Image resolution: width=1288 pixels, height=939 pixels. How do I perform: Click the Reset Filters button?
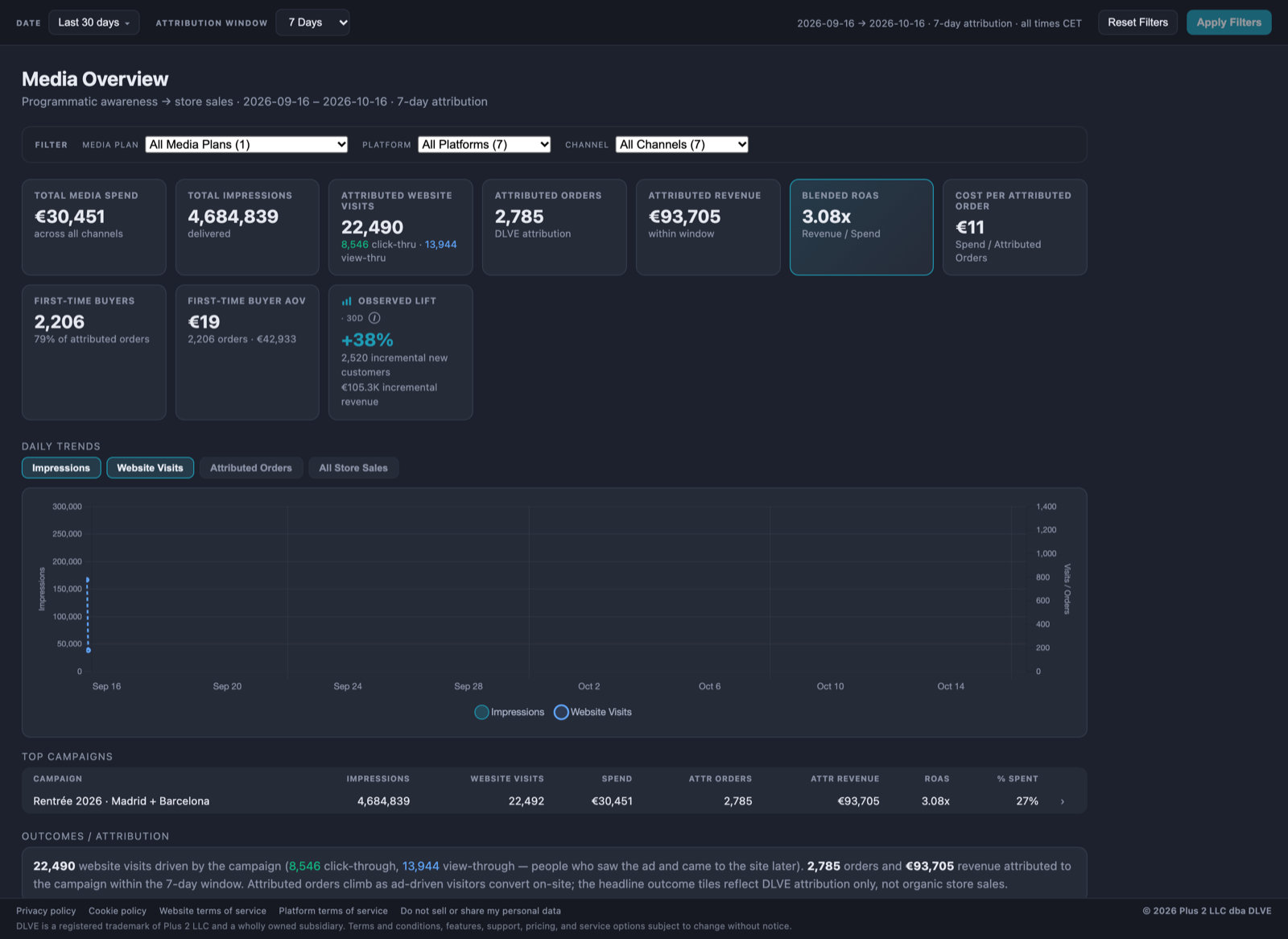click(x=1137, y=23)
